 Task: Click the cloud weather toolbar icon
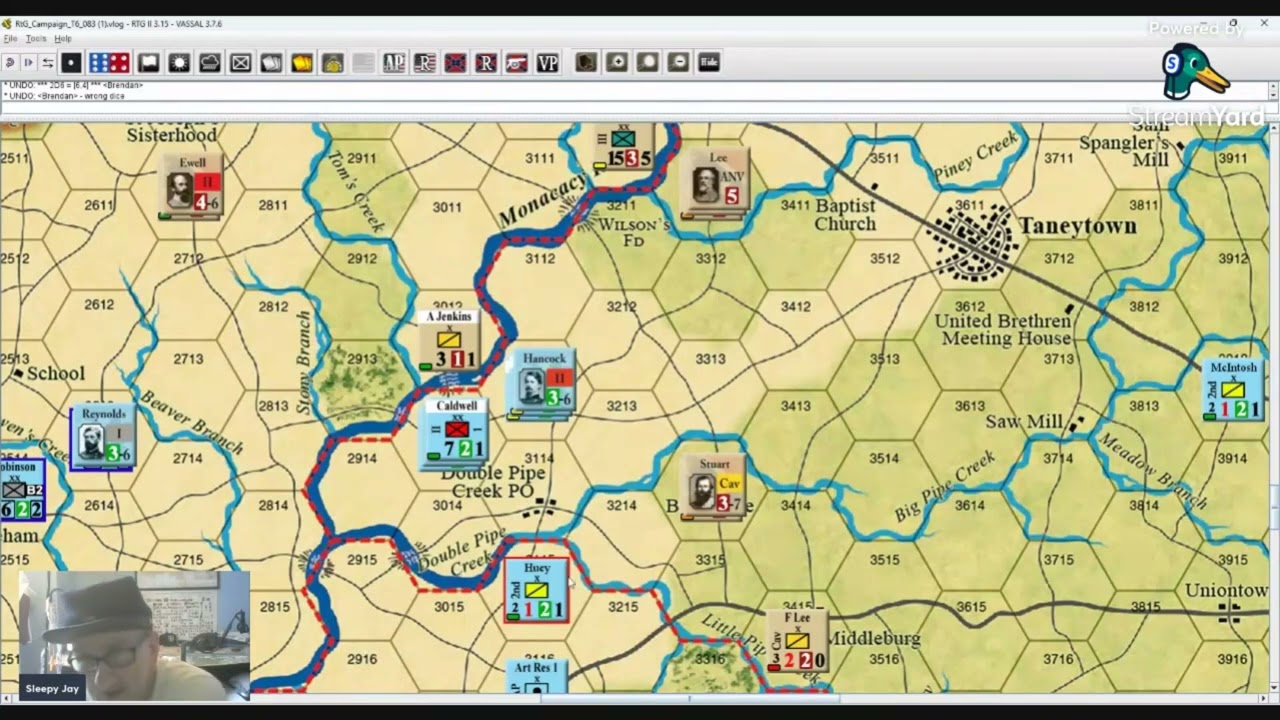coord(210,63)
